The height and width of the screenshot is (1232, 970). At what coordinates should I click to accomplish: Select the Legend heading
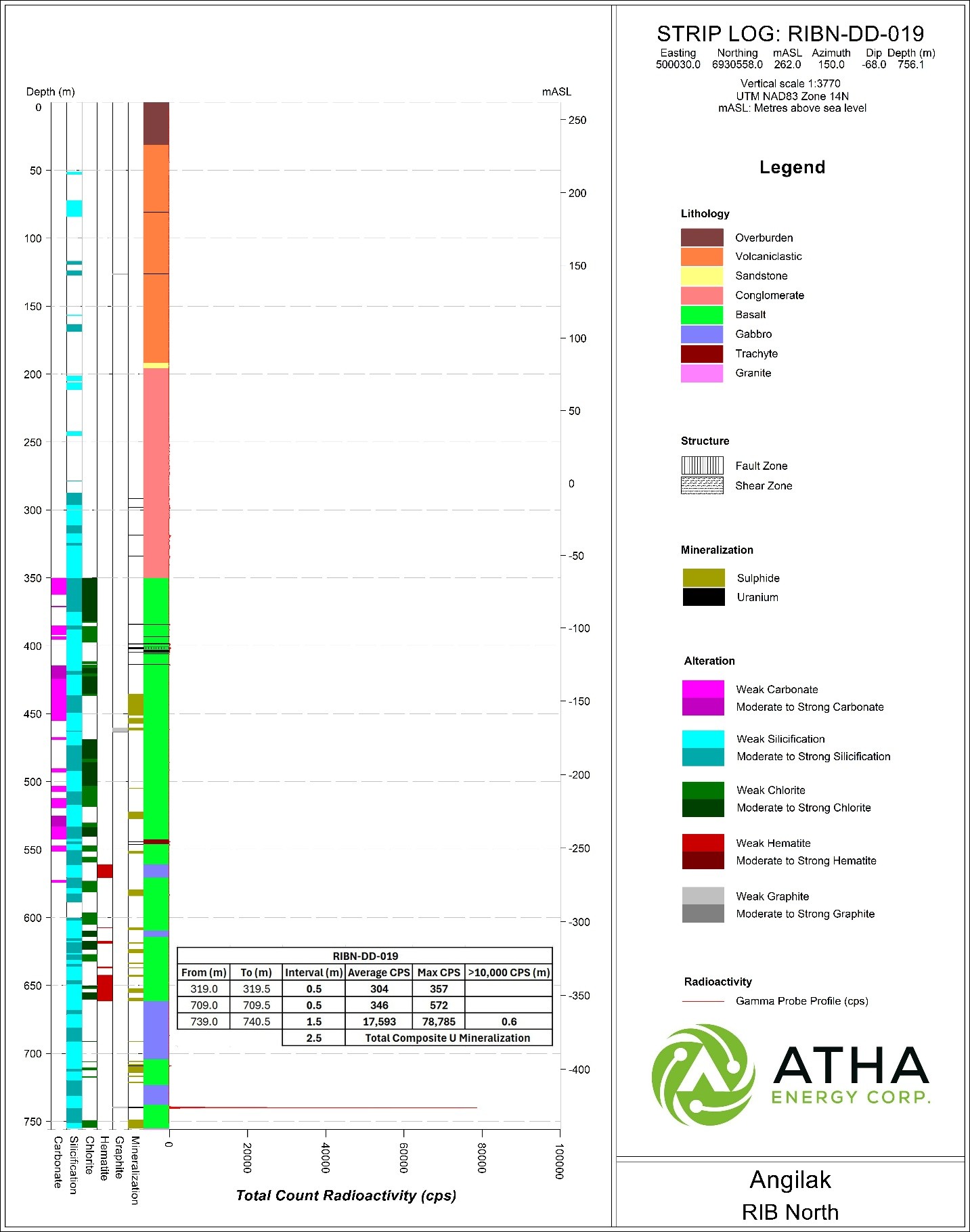792,167
